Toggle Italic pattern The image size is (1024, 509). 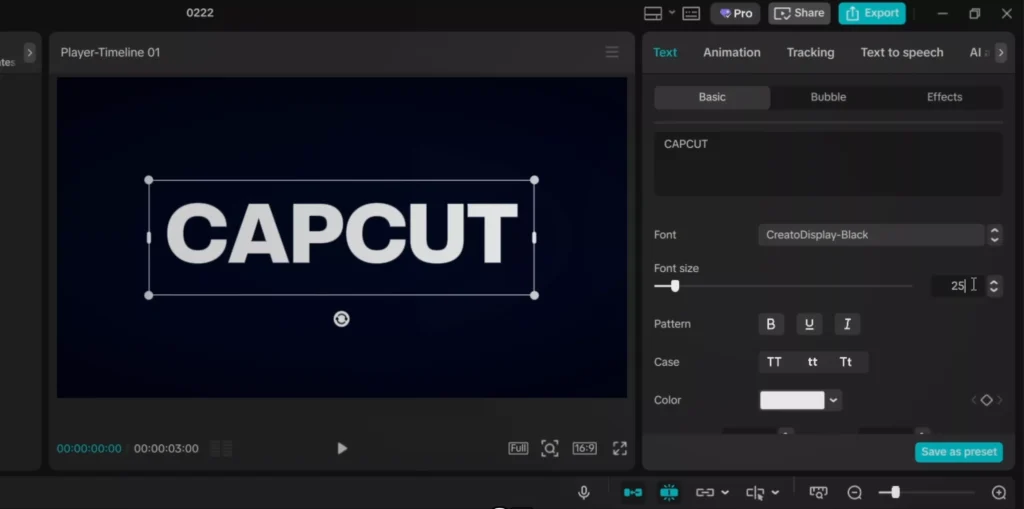click(x=847, y=324)
